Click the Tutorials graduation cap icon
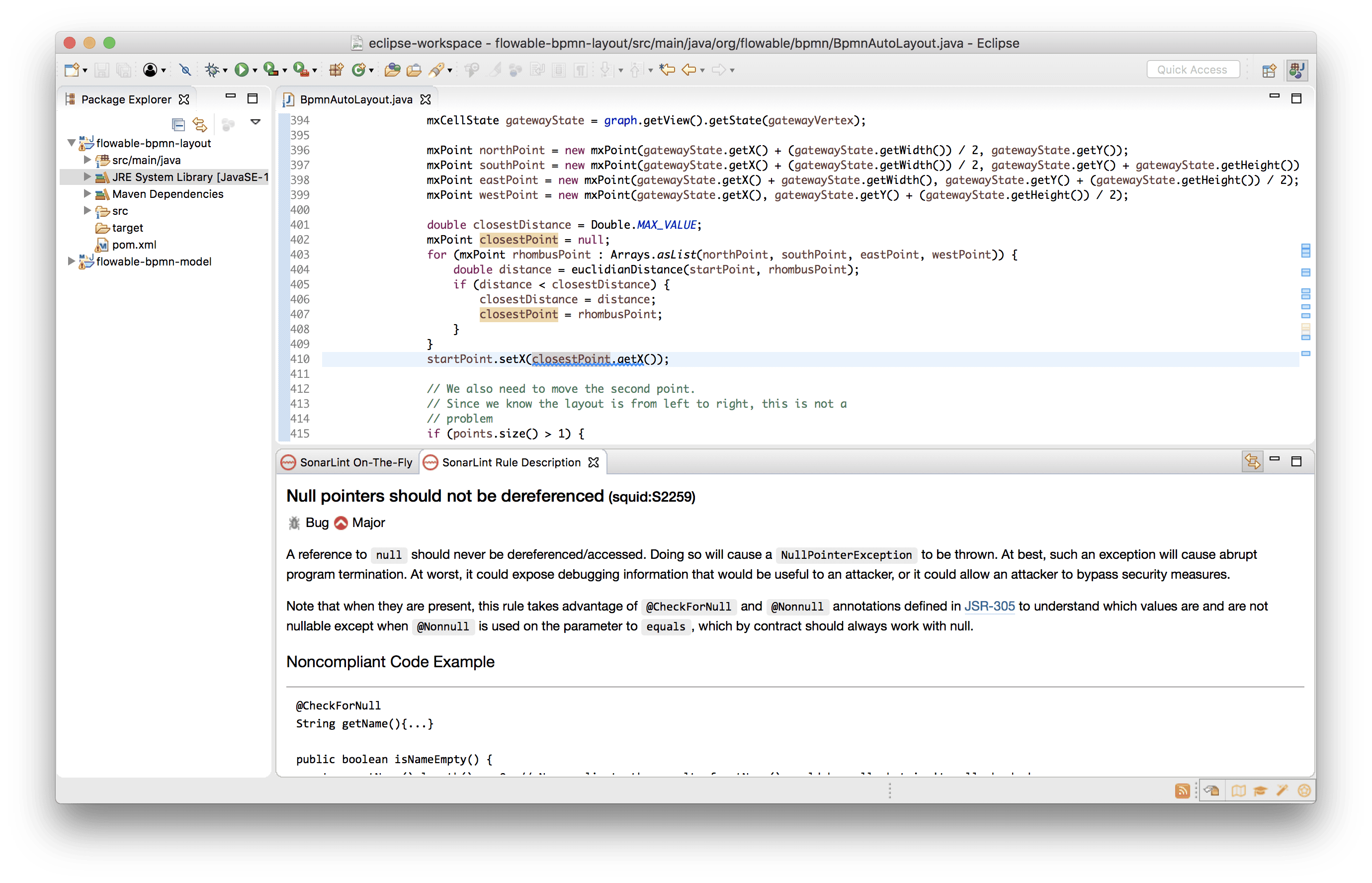The height and width of the screenshot is (883, 1372). click(x=1260, y=791)
